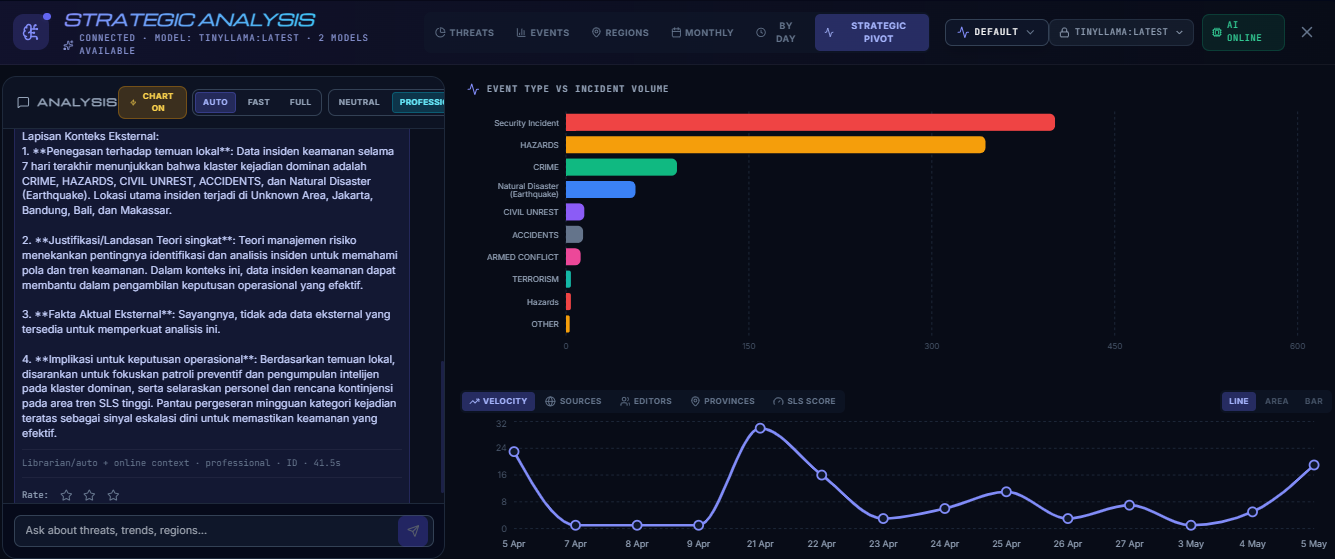Screen dimensions: 1335x559
Task: Select Fast analysis mode
Action: click(x=259, y=102)
